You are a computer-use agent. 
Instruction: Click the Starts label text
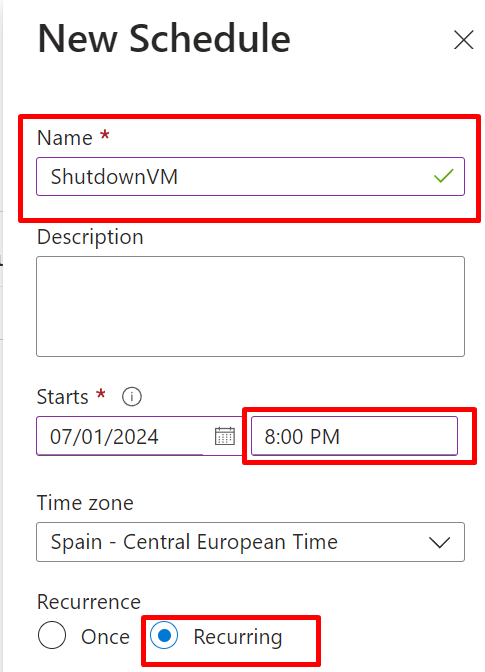point(63,397)
